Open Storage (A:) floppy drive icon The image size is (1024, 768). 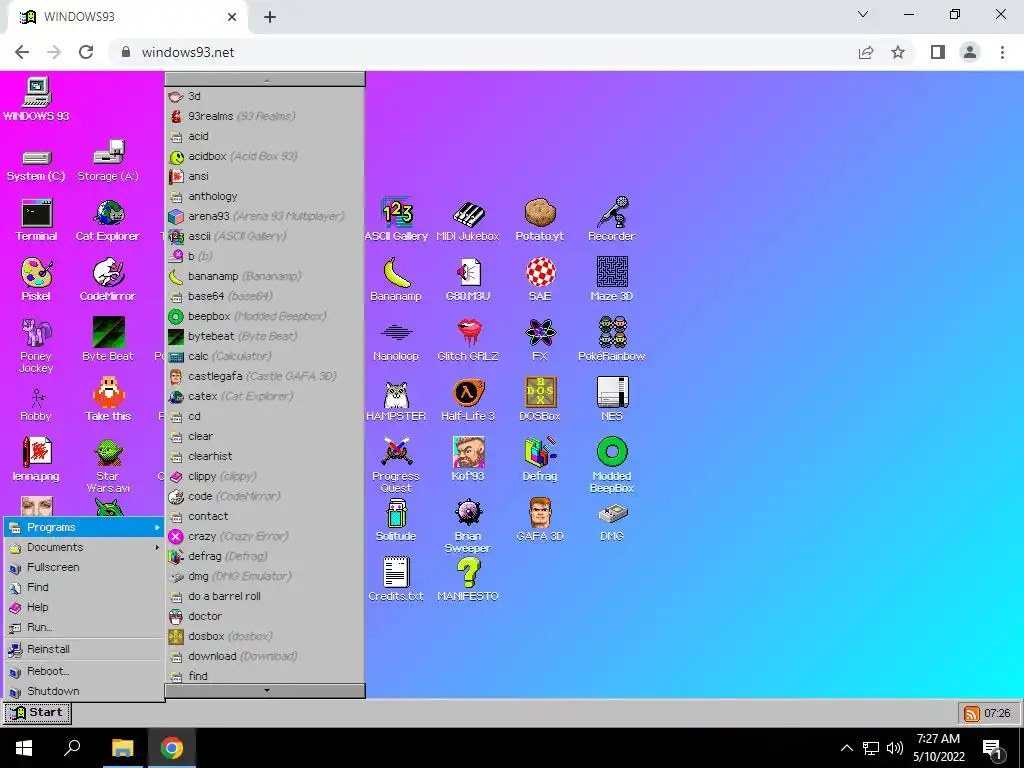108,161
